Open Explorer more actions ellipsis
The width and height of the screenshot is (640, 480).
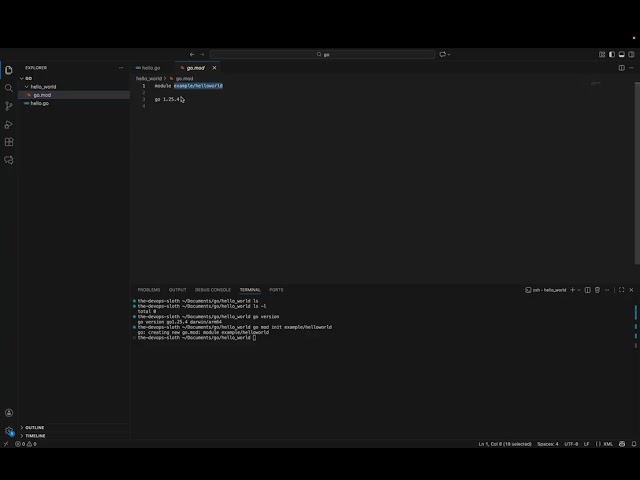point(121,68)
